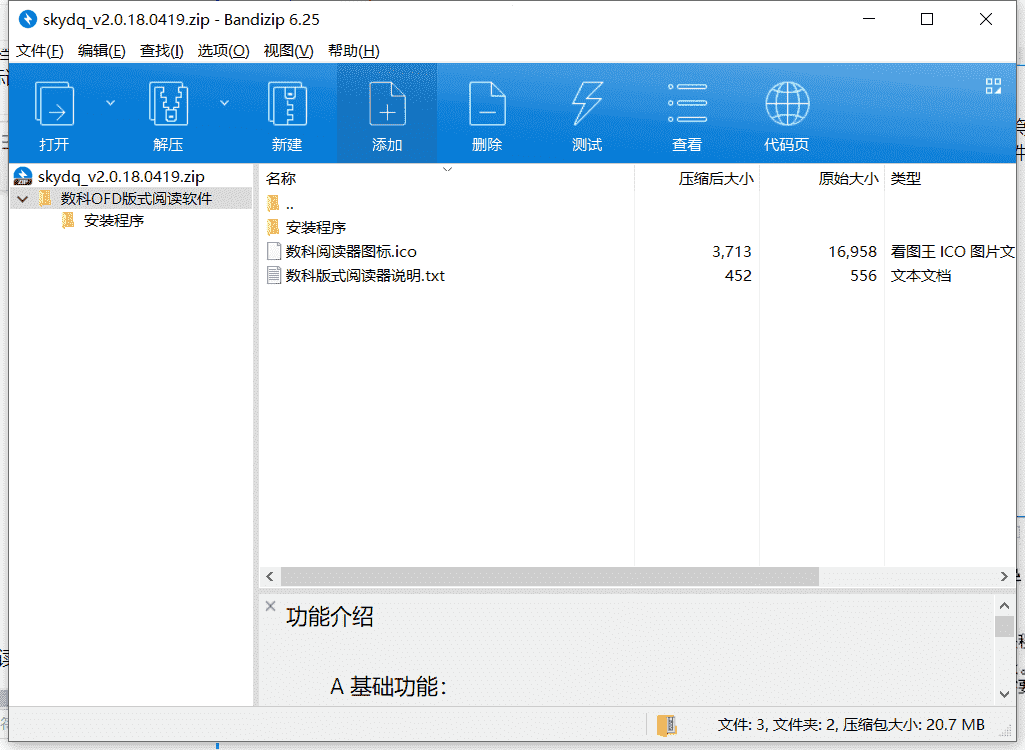This screenshot has width=1025, height=750.
Task: Sort by the 类型 column header
Action: (905, 179)
